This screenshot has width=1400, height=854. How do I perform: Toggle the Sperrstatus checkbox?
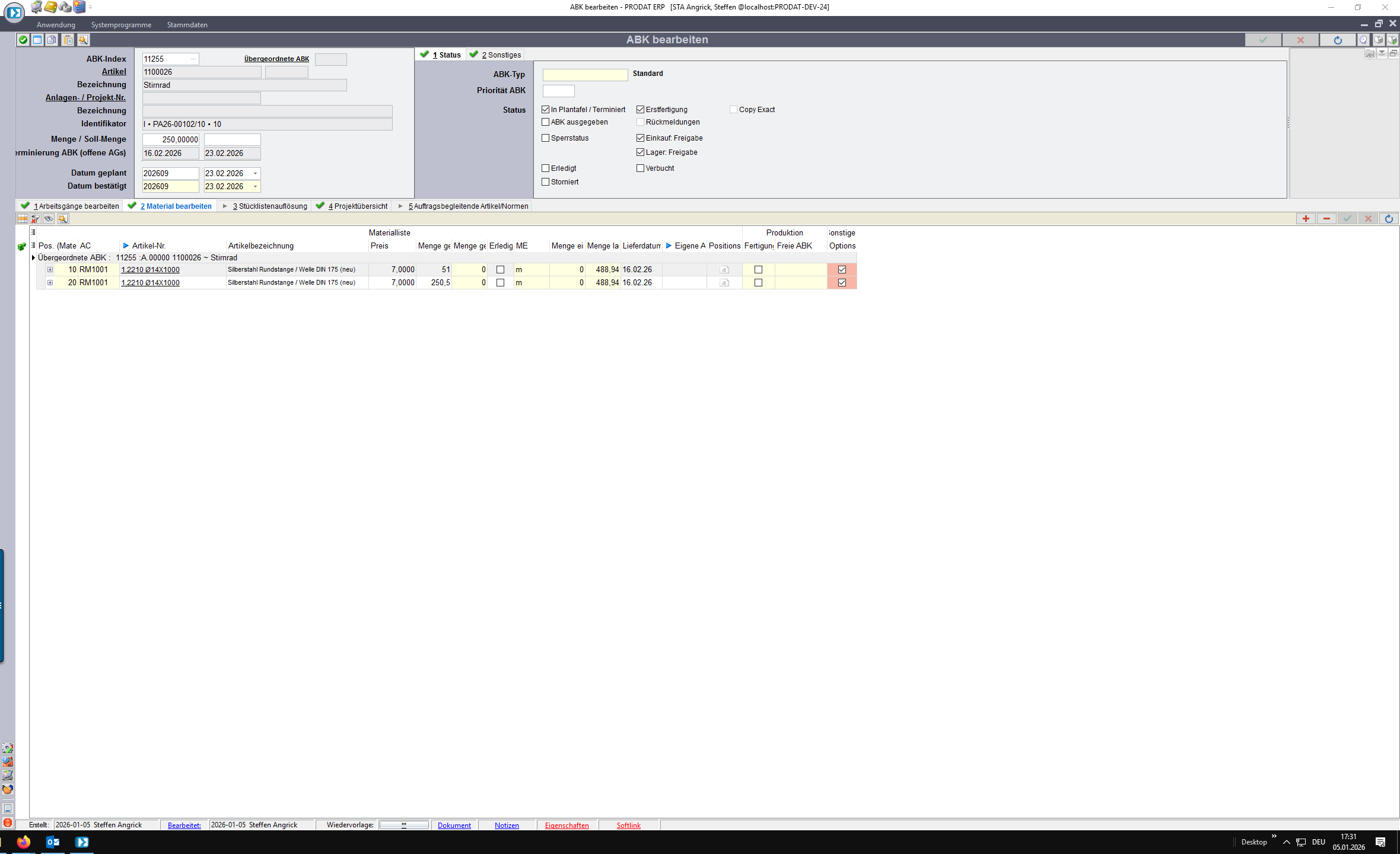point(546,138)
